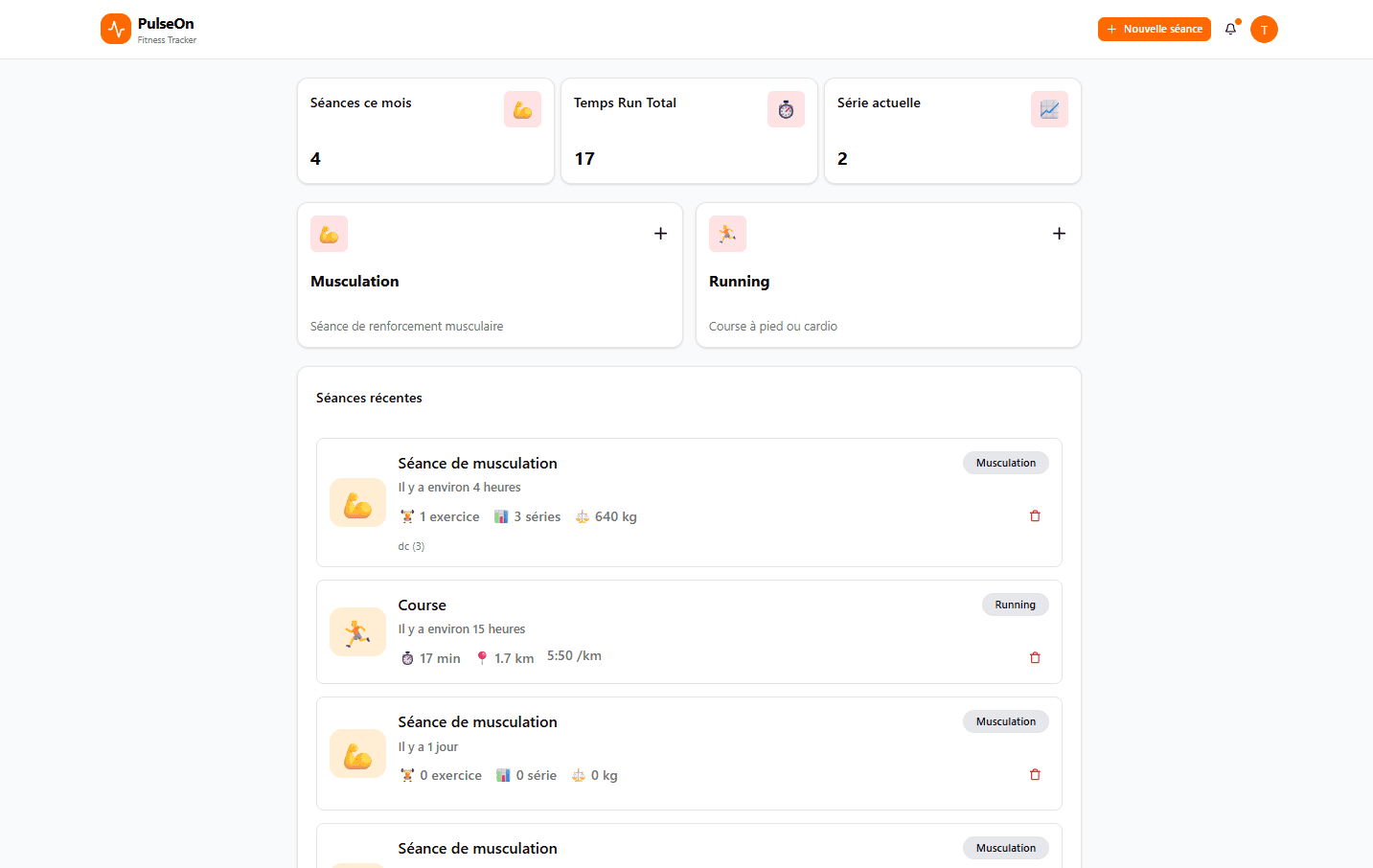Click the dumbbell icon beside 0 exercice
The width and height of the screenshot is (1373, 868).
(x=407, y=775)
